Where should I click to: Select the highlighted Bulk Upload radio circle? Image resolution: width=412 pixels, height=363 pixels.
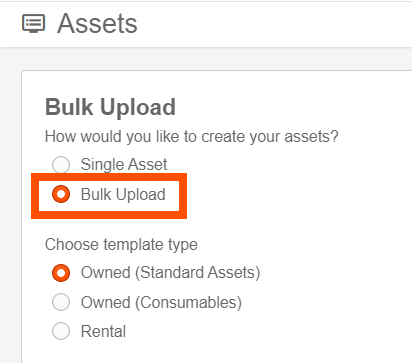[x=61, y=194]
